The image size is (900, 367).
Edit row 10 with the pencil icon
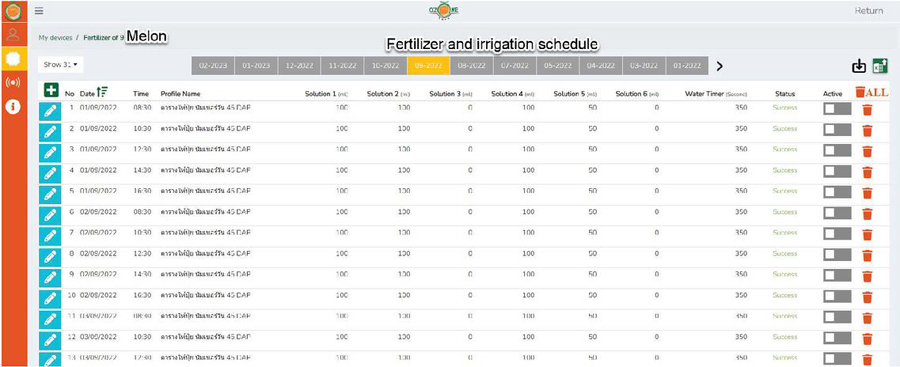point(50,298)
